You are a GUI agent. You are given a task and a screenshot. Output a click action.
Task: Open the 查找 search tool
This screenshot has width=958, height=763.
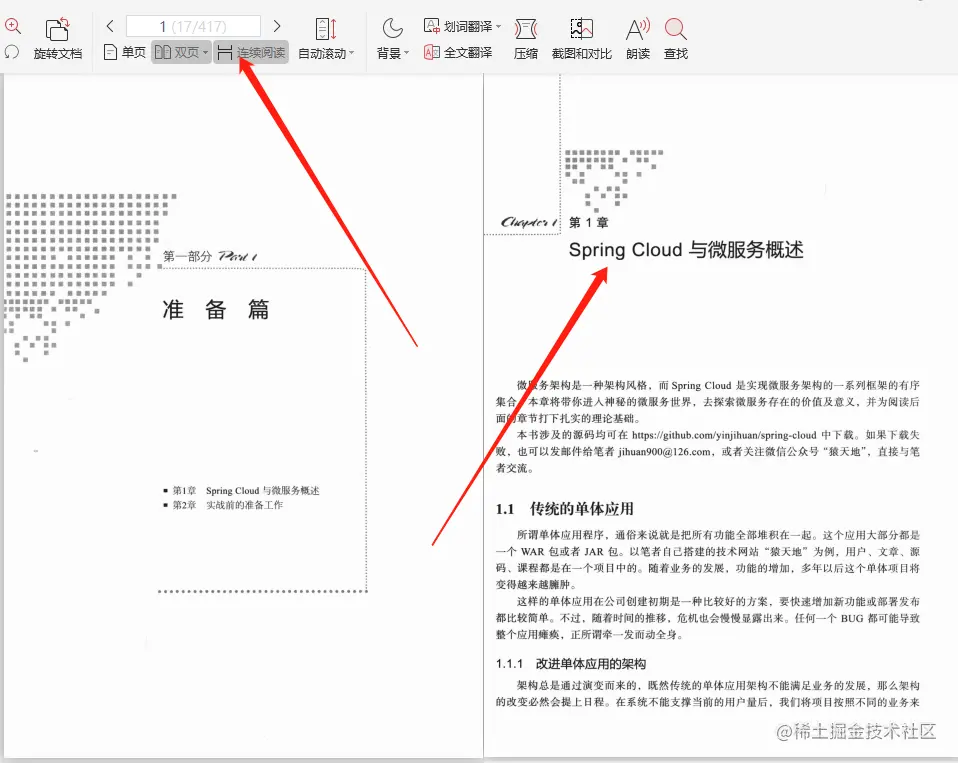[676, 39]
